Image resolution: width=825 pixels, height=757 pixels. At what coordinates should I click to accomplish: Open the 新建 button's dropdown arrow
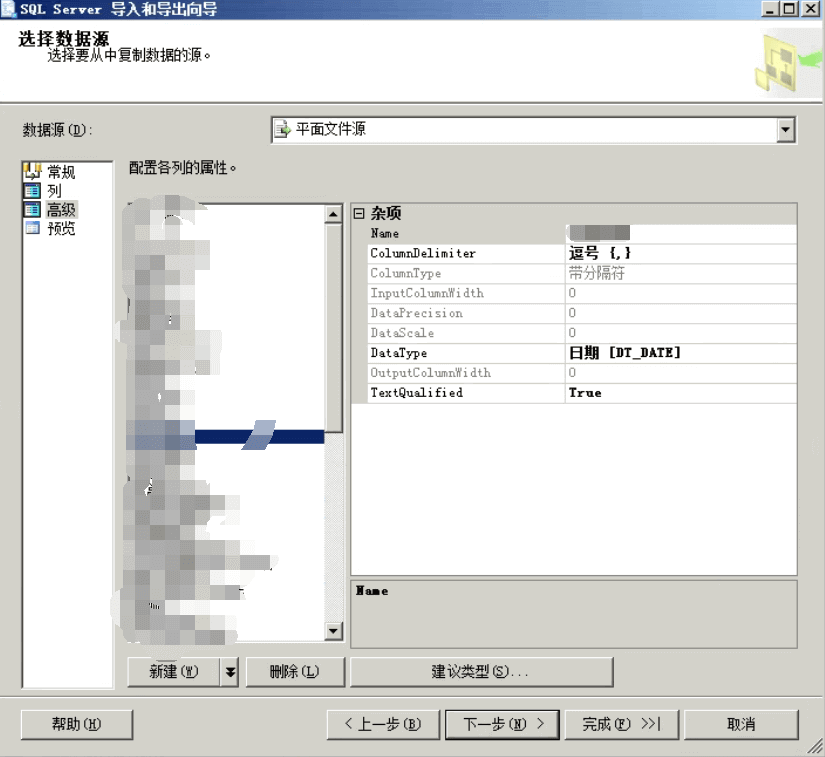(230, 672)
